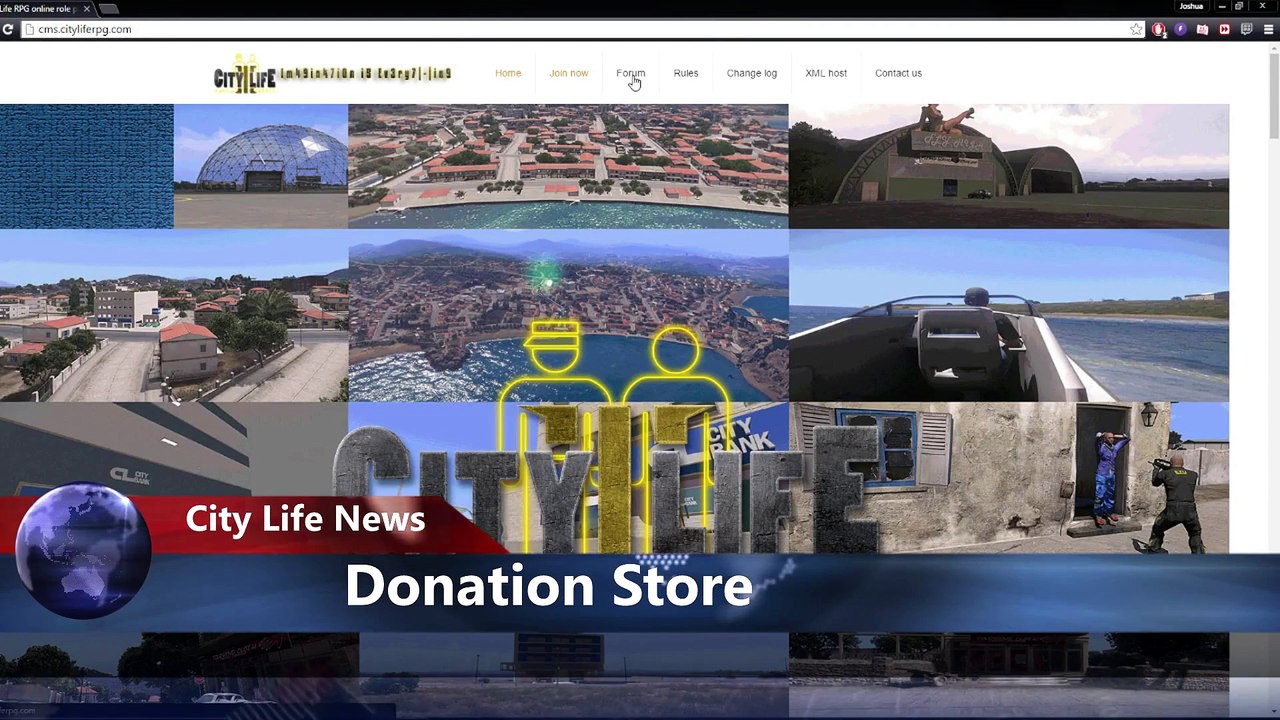1280x720 pixels.
Task: Open a new browser tab
Action: pyautogui.click(x=109, y=8)
